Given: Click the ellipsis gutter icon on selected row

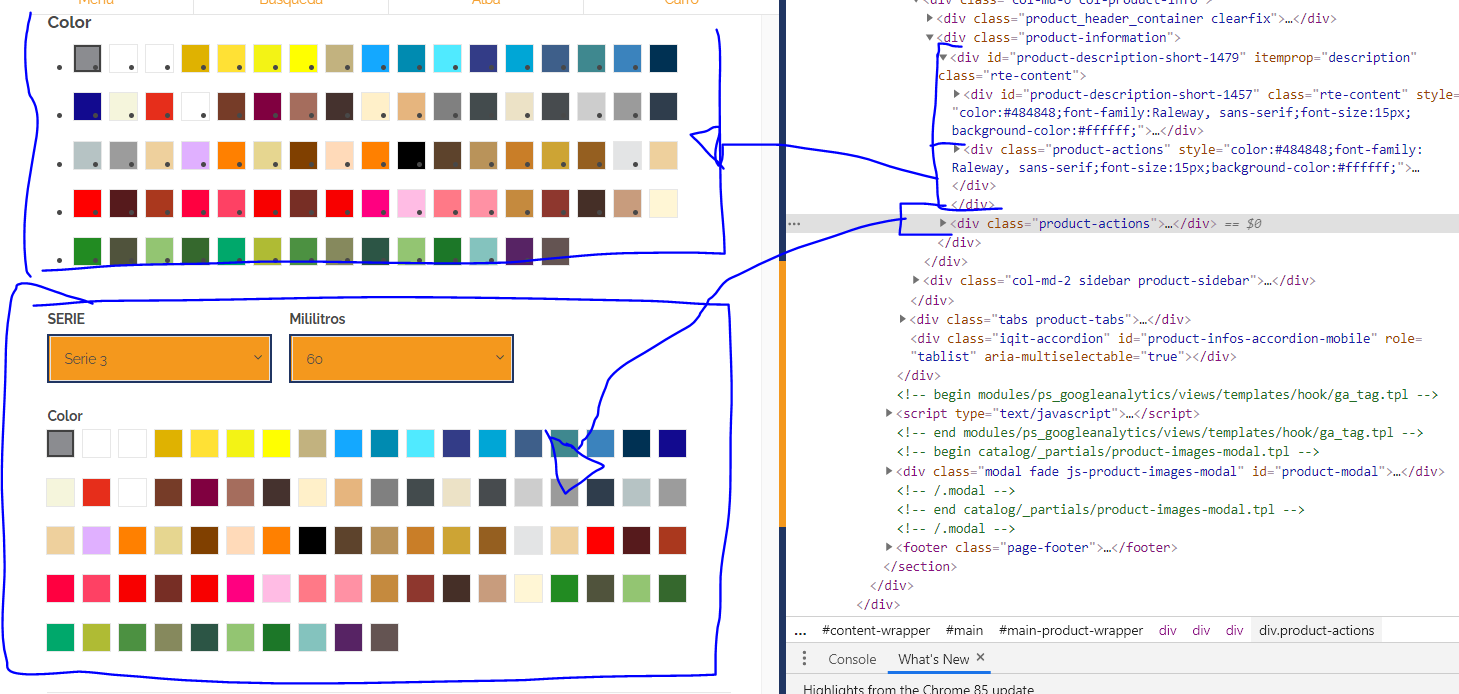Looking at the screenshot, I should point(794,223).
